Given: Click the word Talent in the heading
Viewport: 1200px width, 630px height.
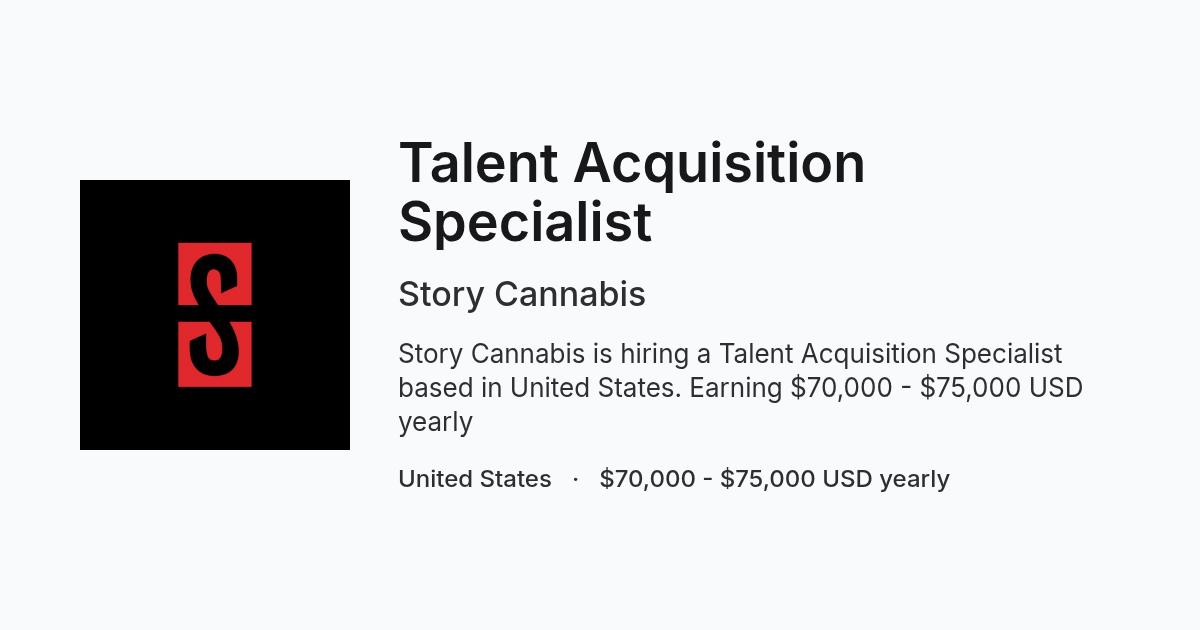Looking at the screenshot, I should pyautogui.click(x=478, y=163).
